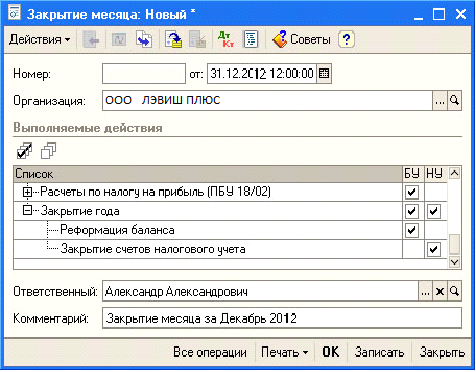This screenshot has height=372, width=476.
Task: Click the БУ column header
Action: coord(414,174)
